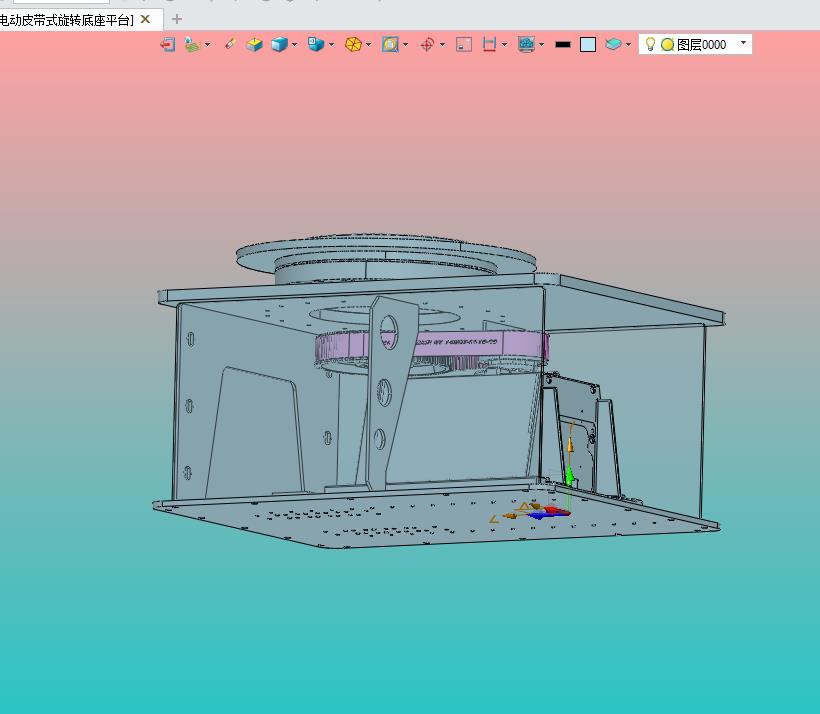
Task: Click the blue shaded cube display icon
Action: [x=279, y=44]
